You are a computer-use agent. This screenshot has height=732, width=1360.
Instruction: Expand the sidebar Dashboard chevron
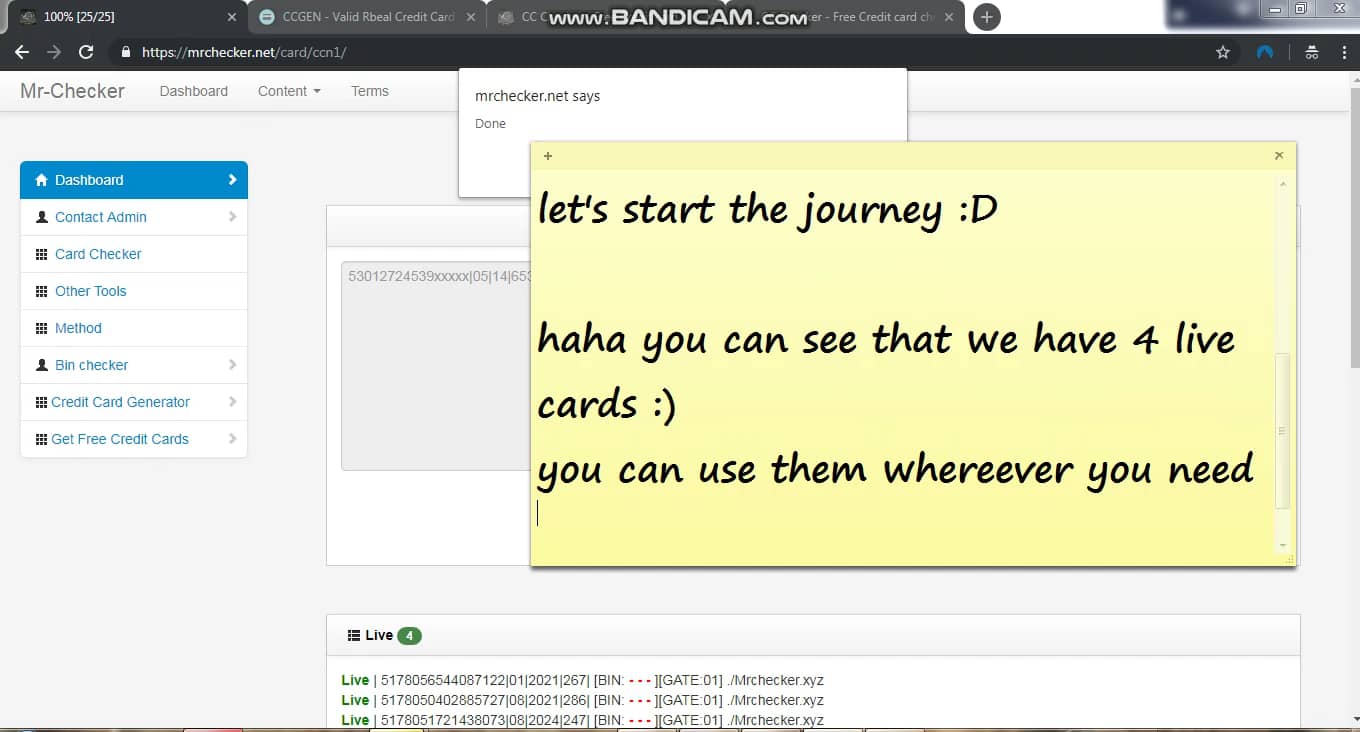pos(232,180)
